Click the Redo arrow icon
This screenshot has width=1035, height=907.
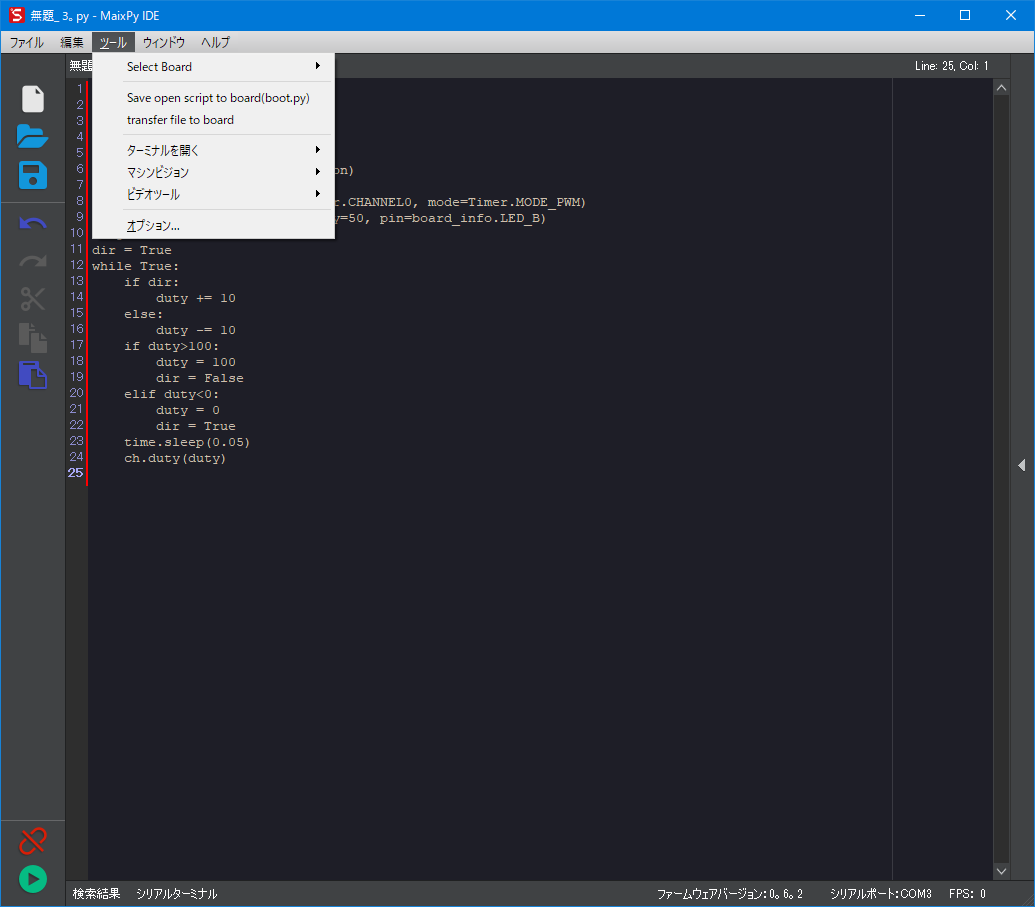coord(33,261)
